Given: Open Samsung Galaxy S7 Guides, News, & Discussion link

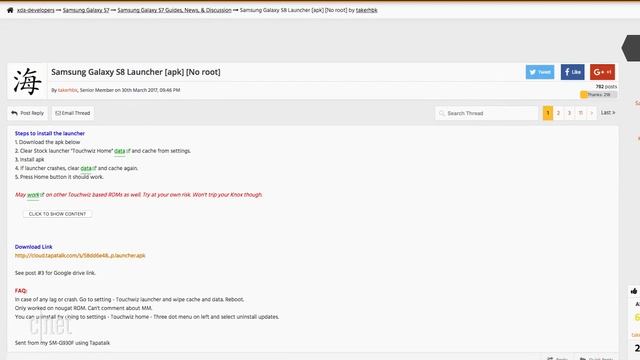Looking at the screenshot, I should tap(174, 10).
